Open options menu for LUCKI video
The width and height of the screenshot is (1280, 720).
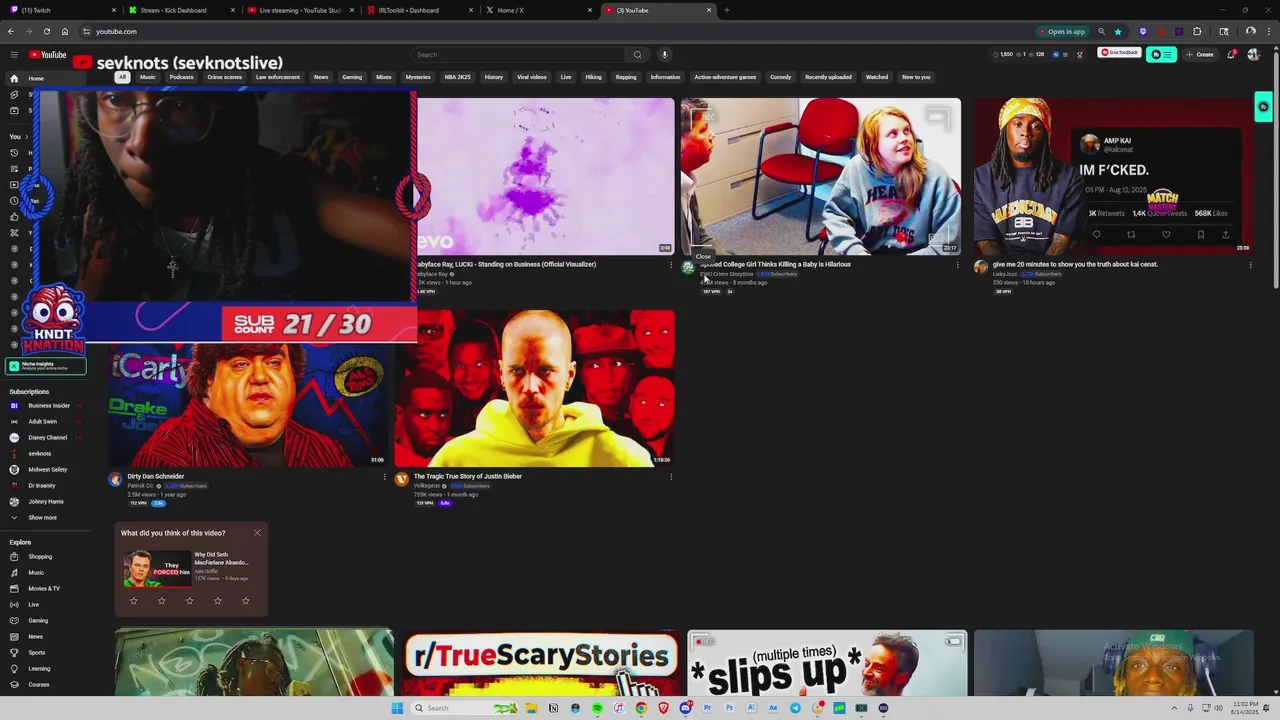click(x=671, y=265)
